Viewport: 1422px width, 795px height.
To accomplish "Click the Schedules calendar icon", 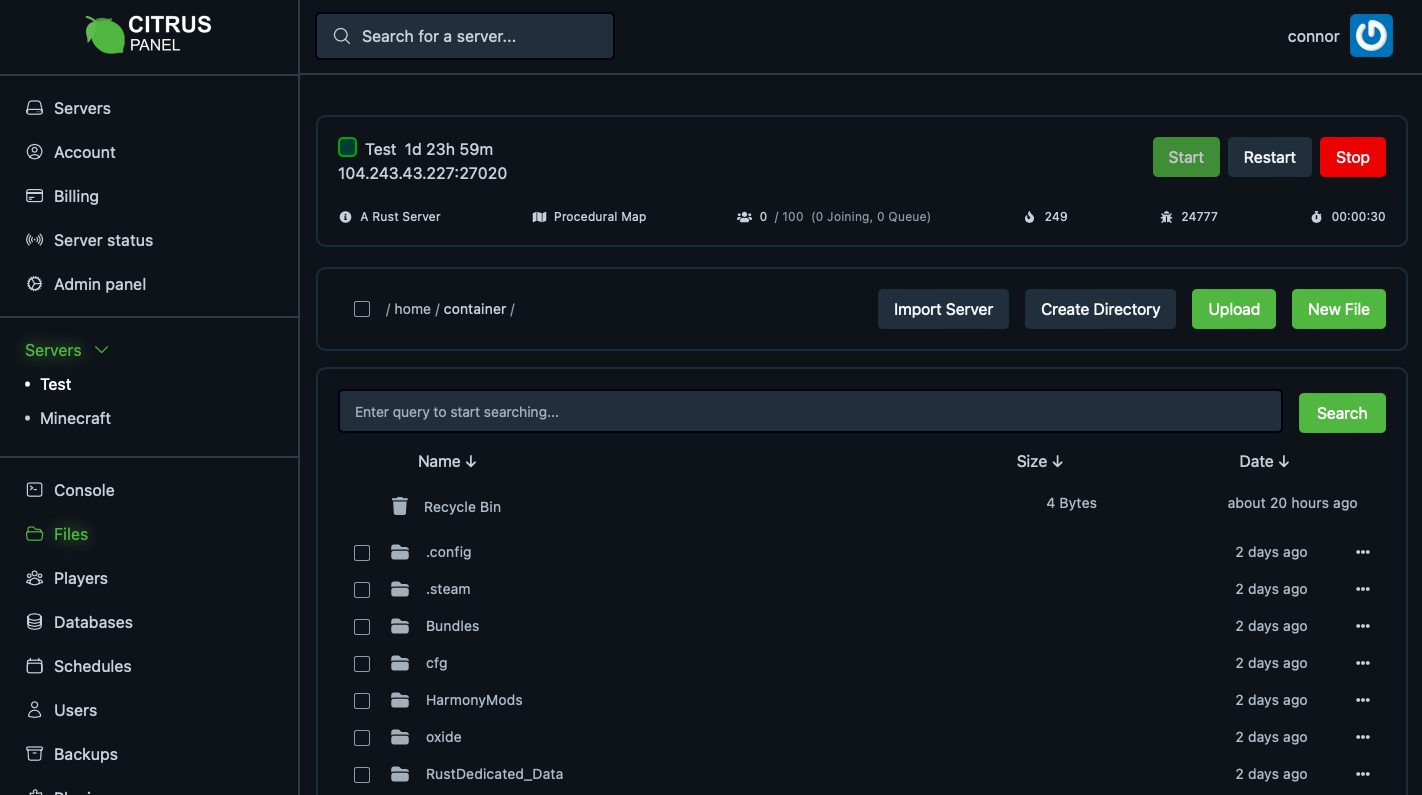I will point(33,666).
